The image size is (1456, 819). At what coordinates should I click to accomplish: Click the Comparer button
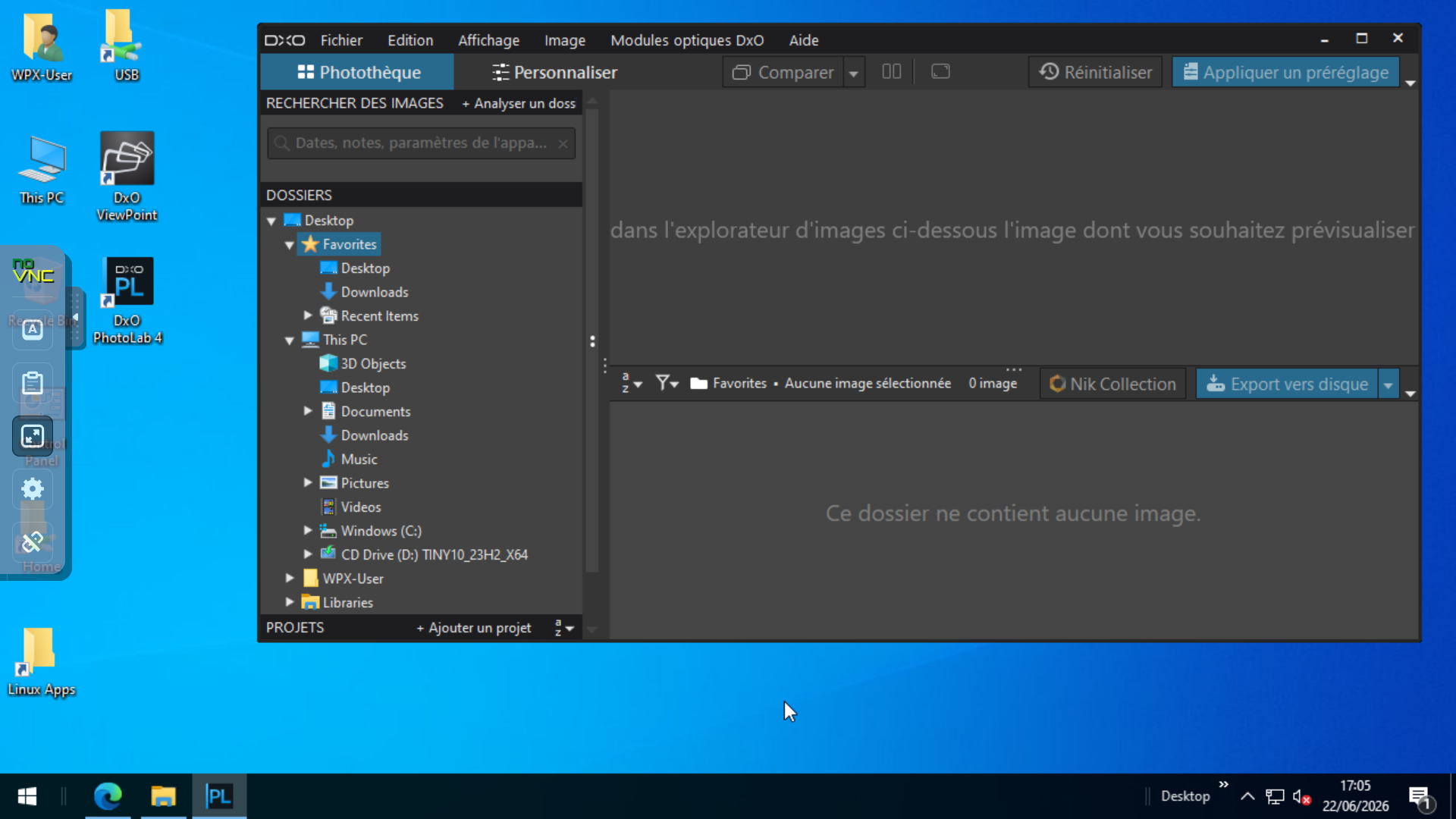click(783, 72)
